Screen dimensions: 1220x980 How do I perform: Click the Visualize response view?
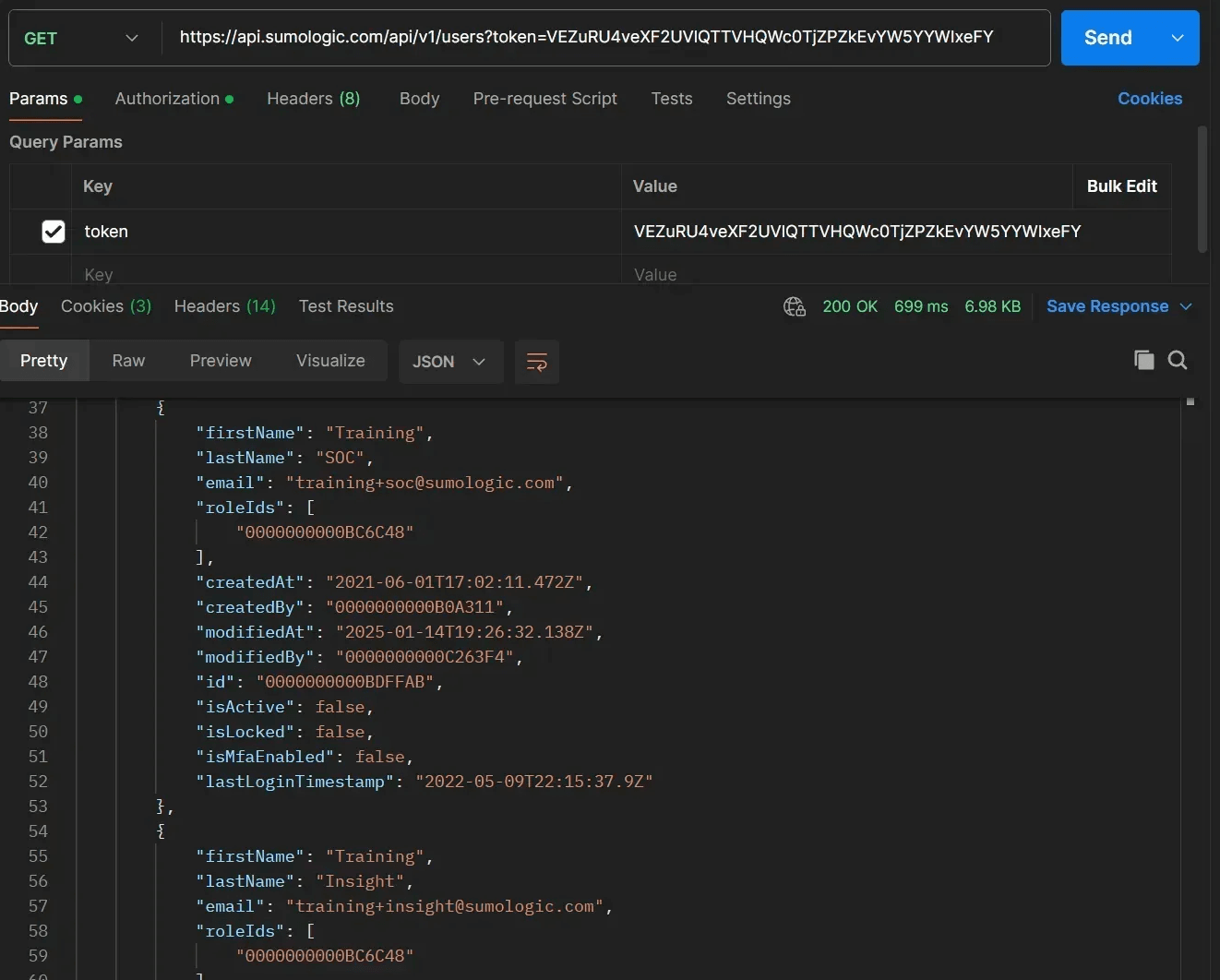click(329, 361)
